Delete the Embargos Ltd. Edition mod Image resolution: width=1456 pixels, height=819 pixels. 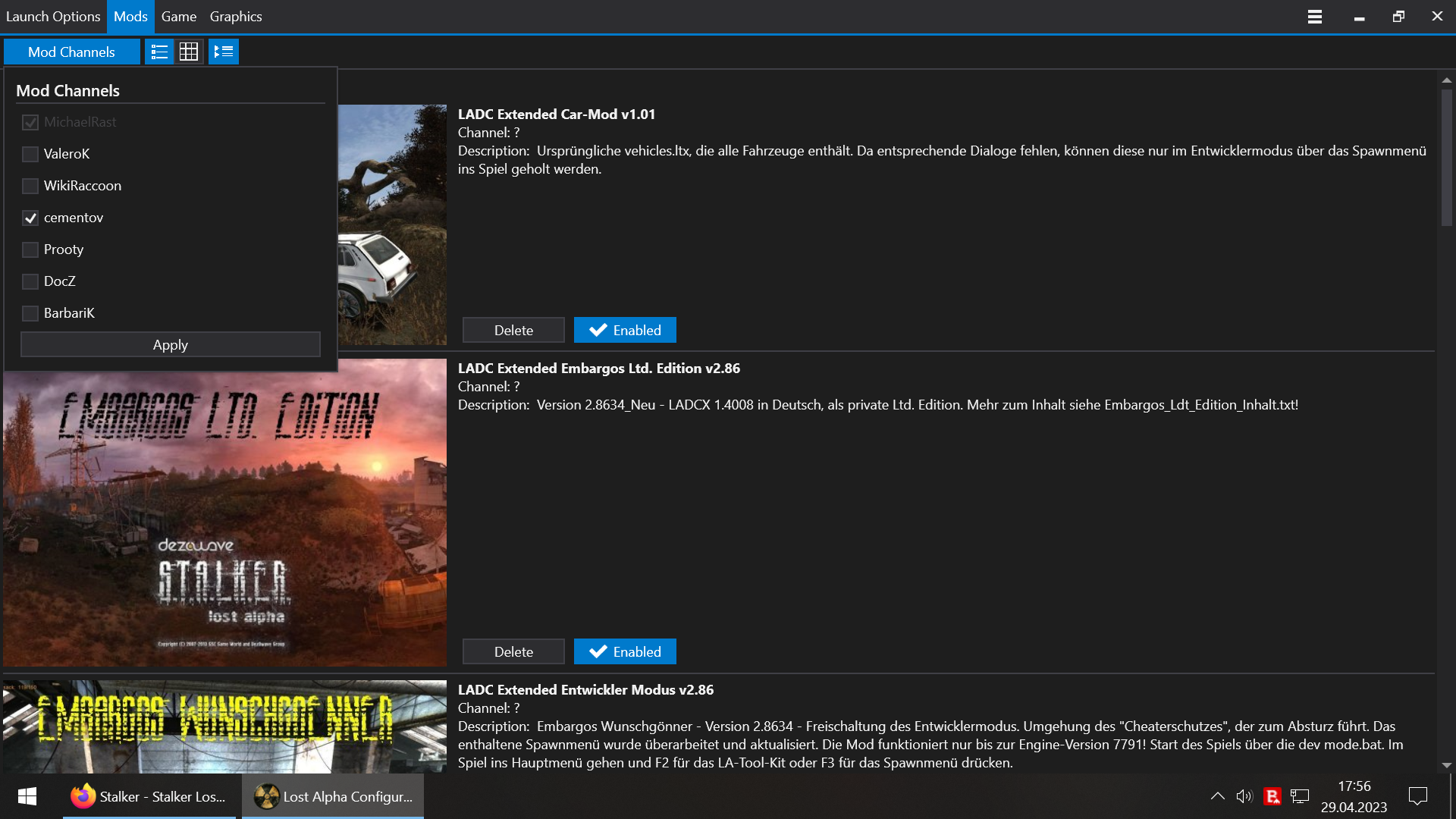(513, 651)
